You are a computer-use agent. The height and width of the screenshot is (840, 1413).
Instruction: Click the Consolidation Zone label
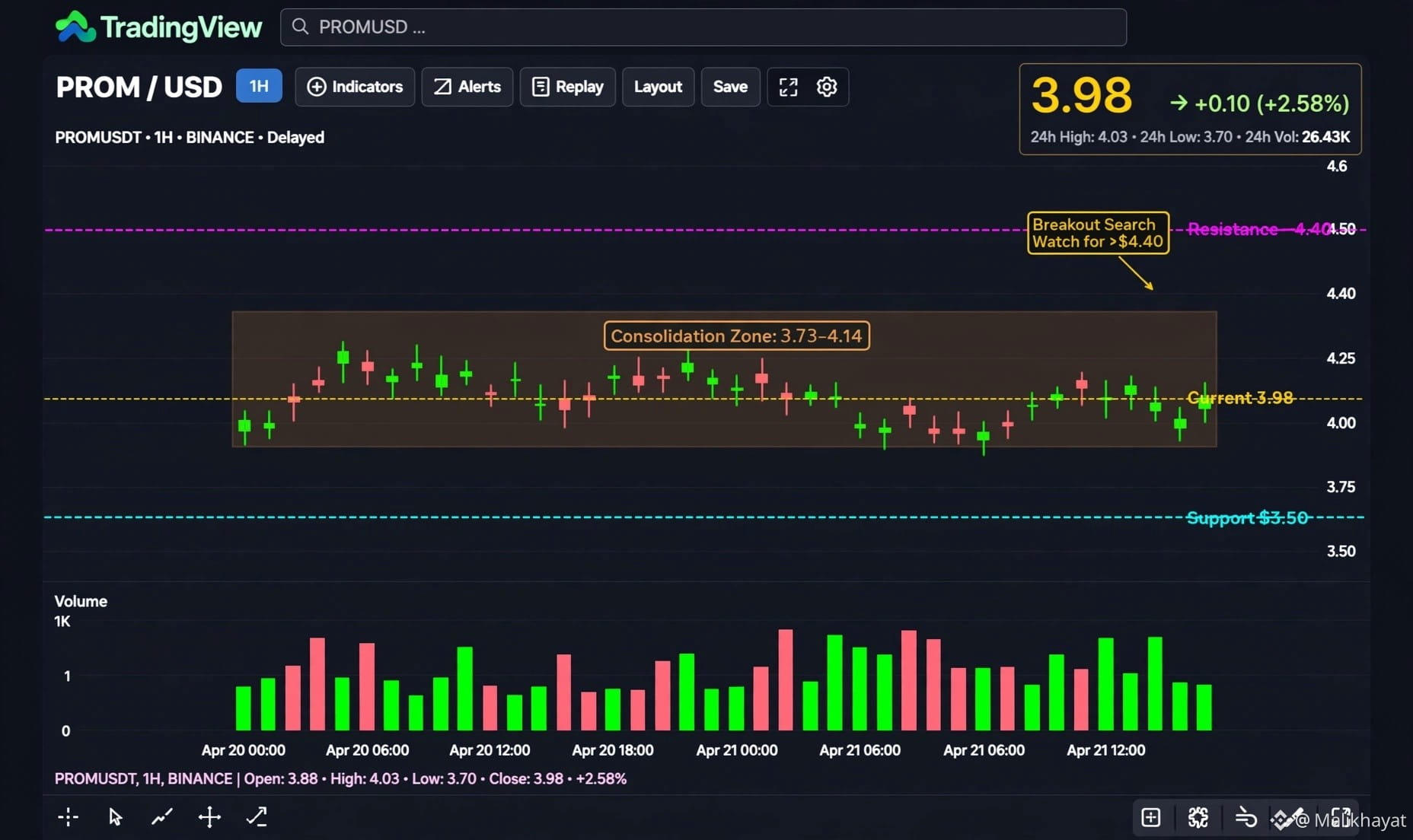pos(736,336)
